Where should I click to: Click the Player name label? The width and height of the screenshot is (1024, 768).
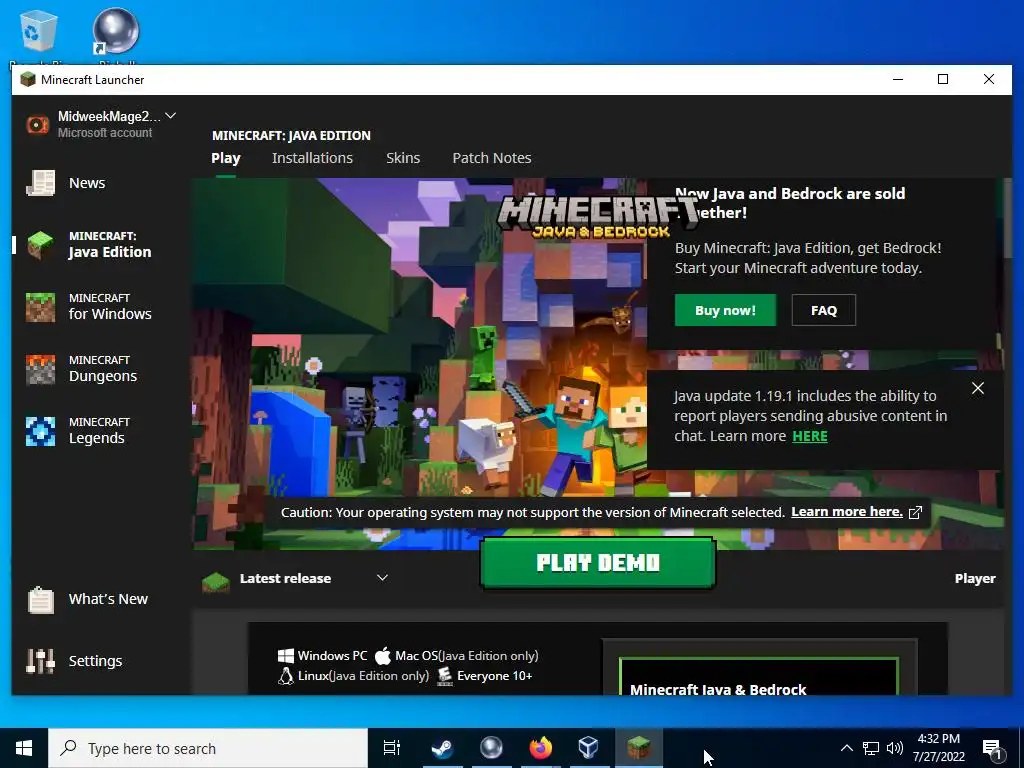pyautogui.click(x=975, y=579)
